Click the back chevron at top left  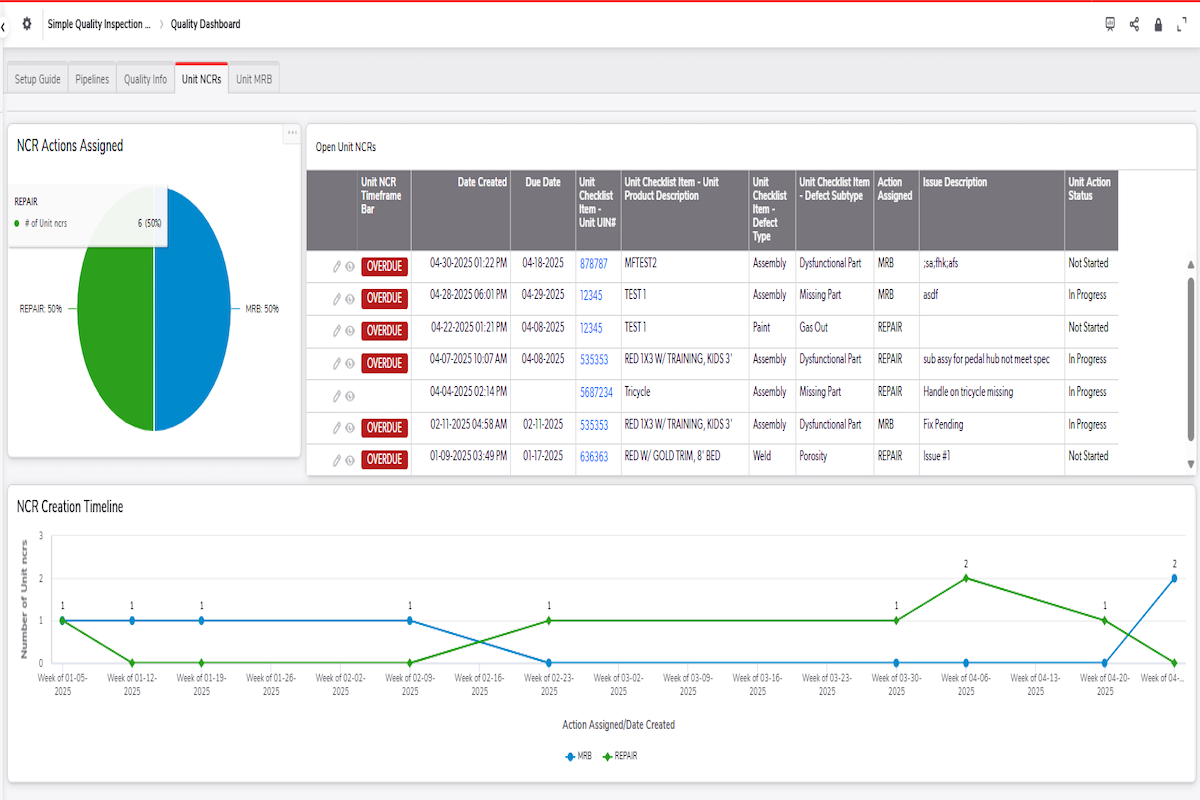pos(5,24)
